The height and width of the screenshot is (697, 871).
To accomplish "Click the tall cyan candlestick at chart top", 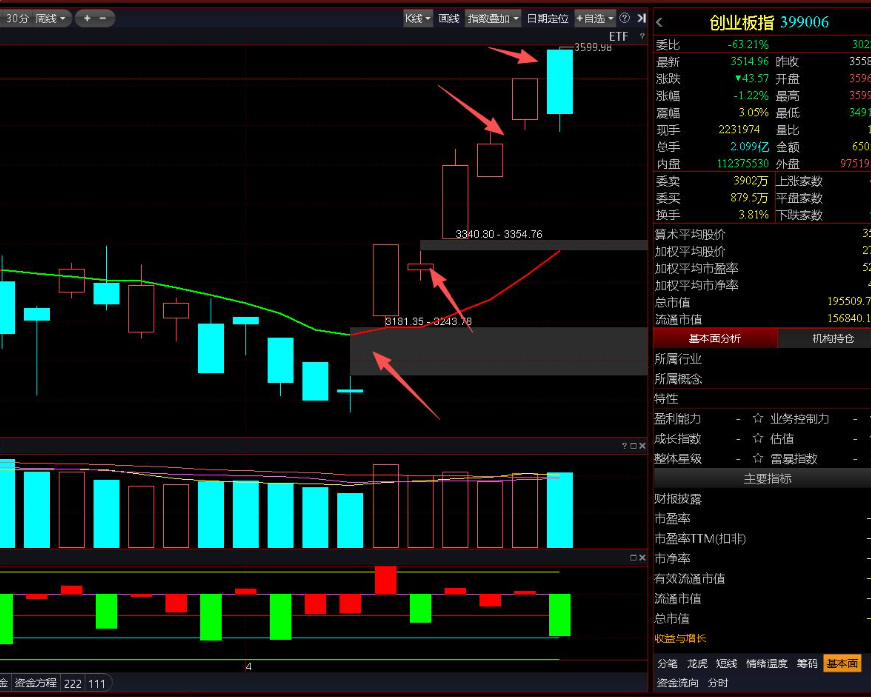I will 560,82.
